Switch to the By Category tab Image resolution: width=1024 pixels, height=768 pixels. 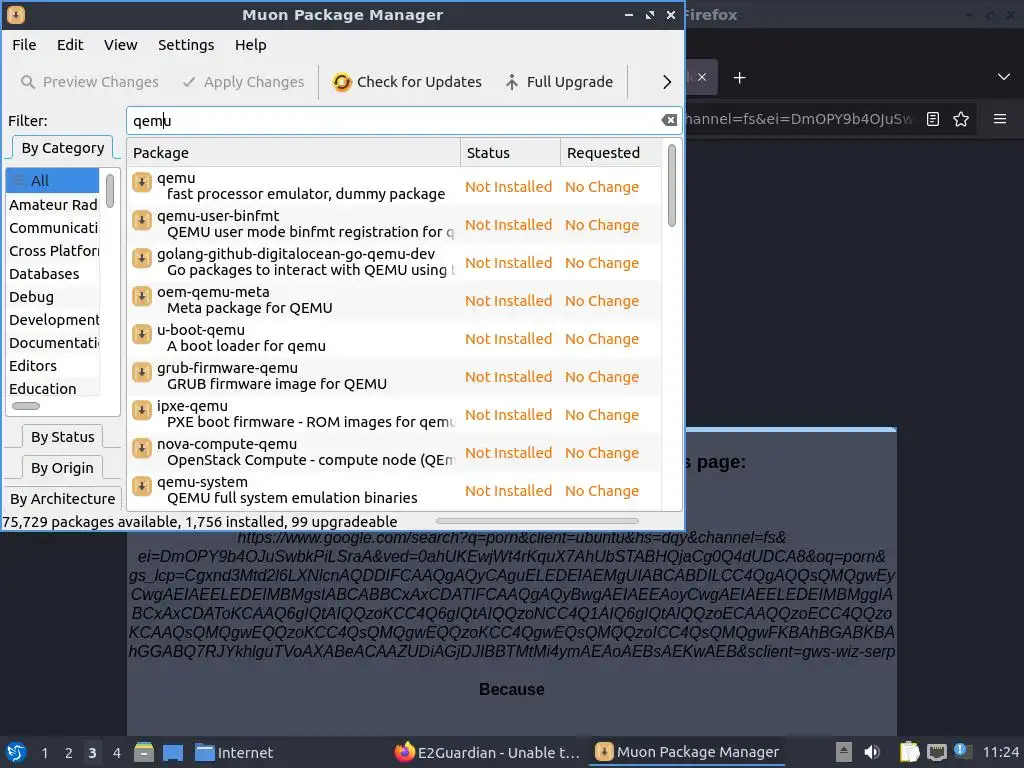click(x=63, y=148)
